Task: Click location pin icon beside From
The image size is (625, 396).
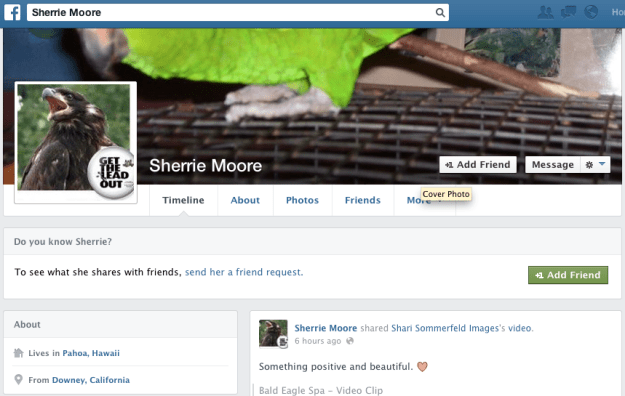Action: (18, 380)
